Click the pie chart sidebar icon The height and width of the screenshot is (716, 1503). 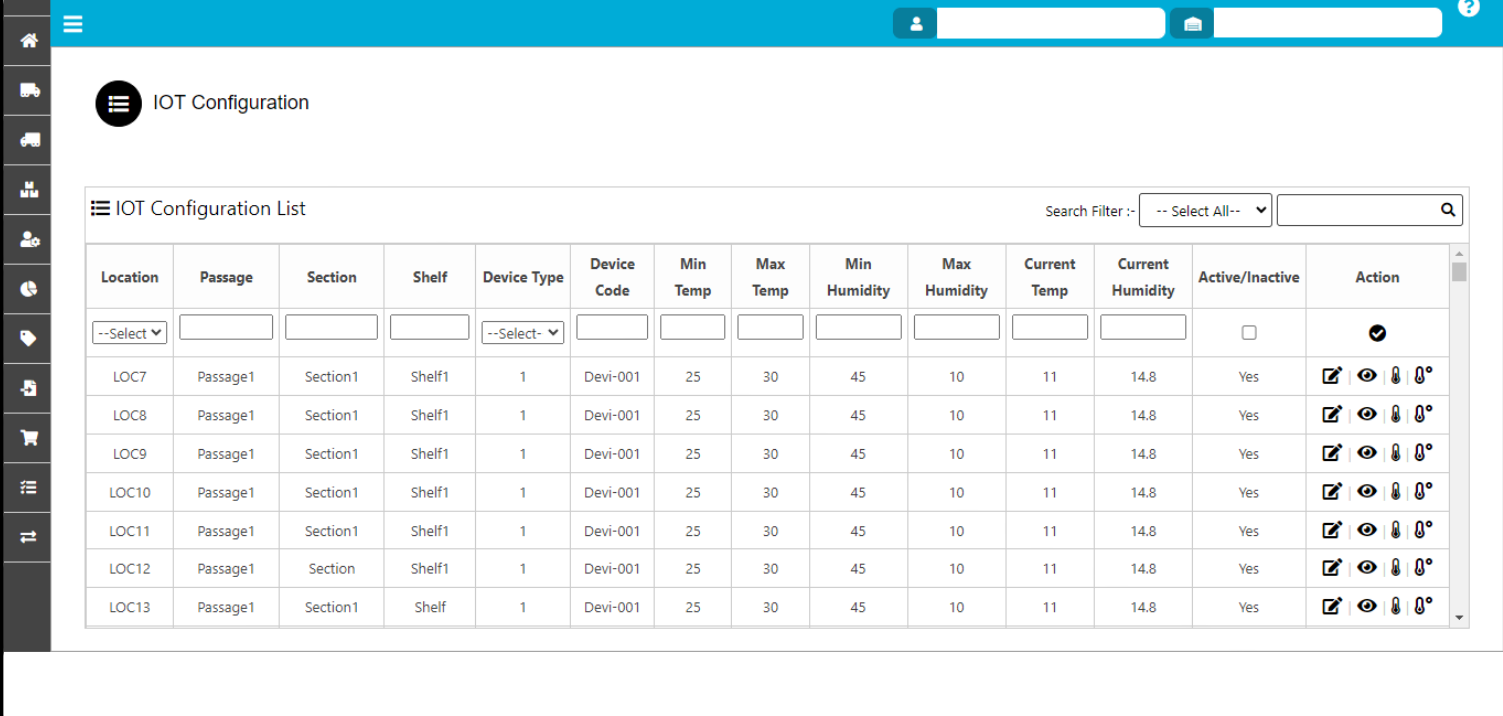(x=29, y=289)
